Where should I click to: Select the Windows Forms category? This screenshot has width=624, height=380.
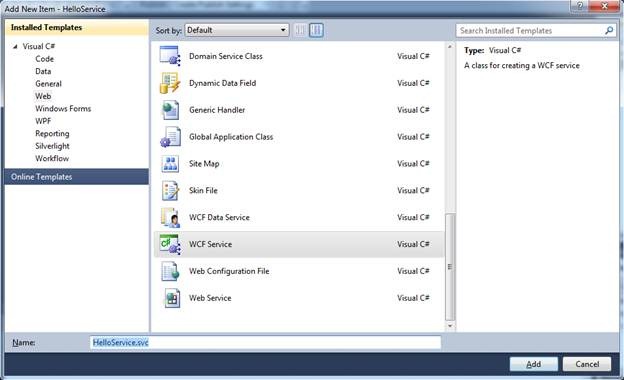63,109
